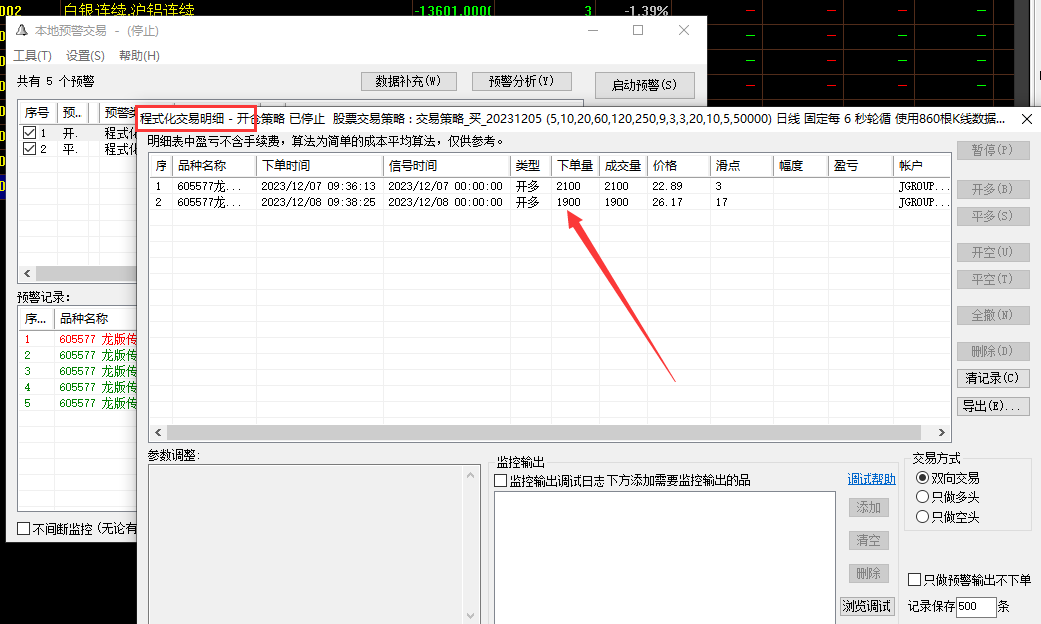
Task: Open the 设置(S) menu
Action: [85, 56]
